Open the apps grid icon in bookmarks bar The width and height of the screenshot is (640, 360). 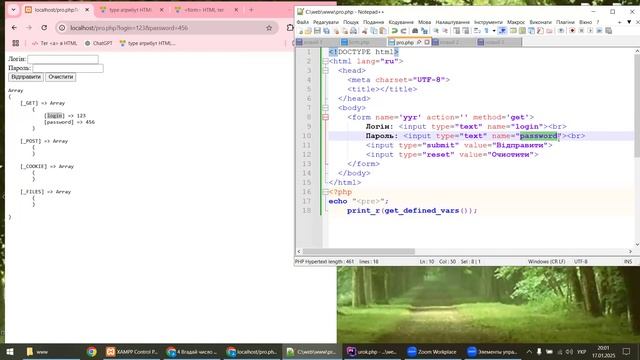16,43
